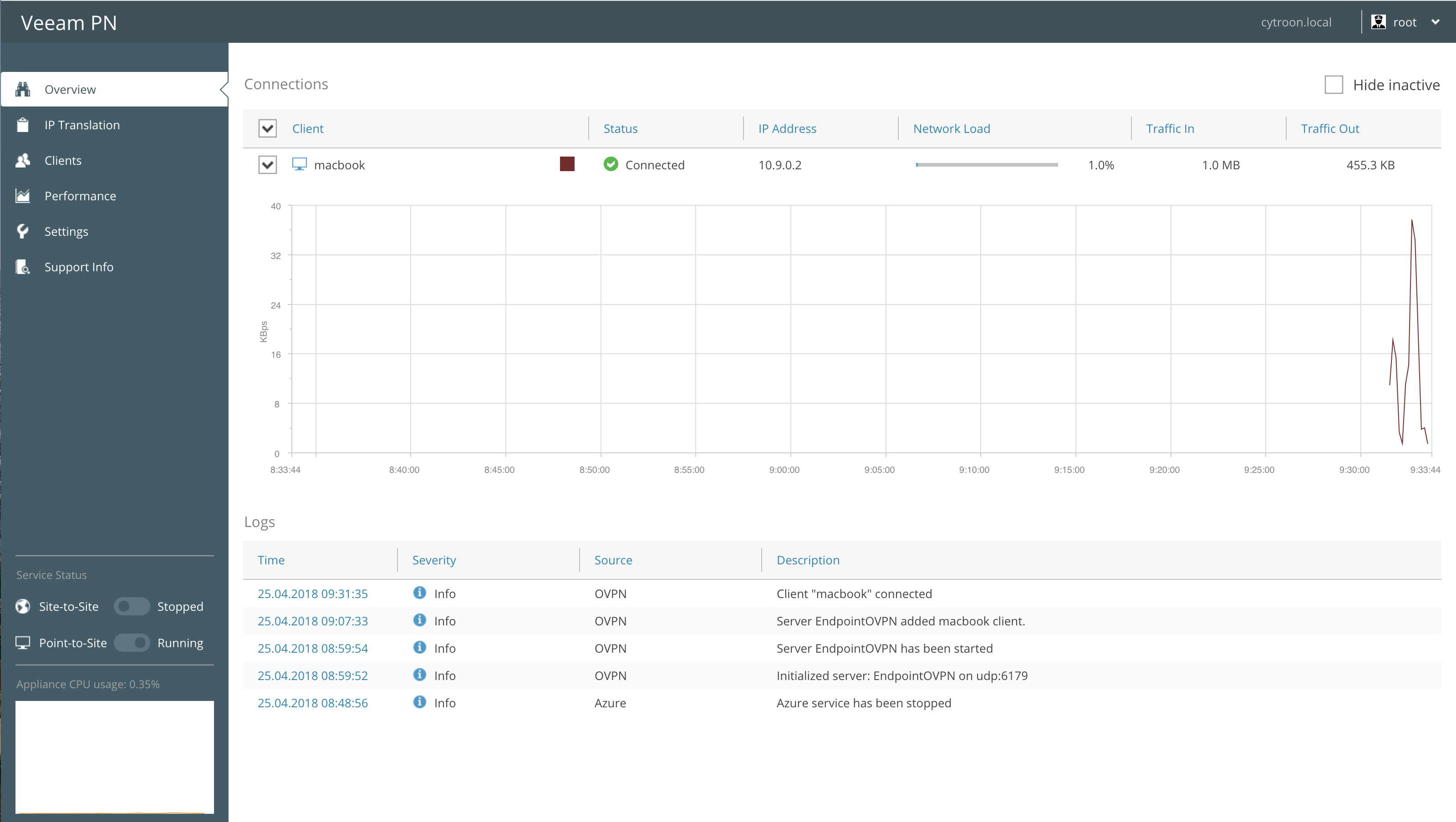This screenshot has width=1456, height=822.
Task: Open log timestamp 25.04.2018 09:07:33
Action: pos(313,621)
